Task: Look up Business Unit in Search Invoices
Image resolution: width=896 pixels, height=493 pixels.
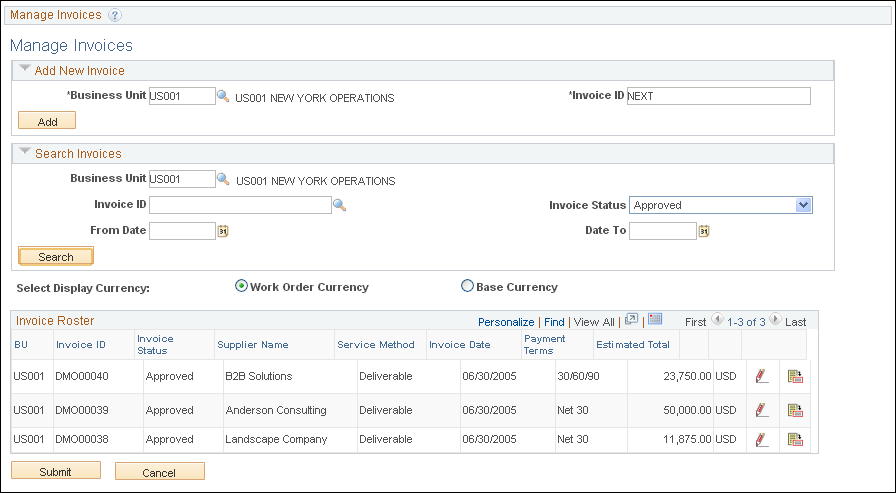Action: coord(223,179)
